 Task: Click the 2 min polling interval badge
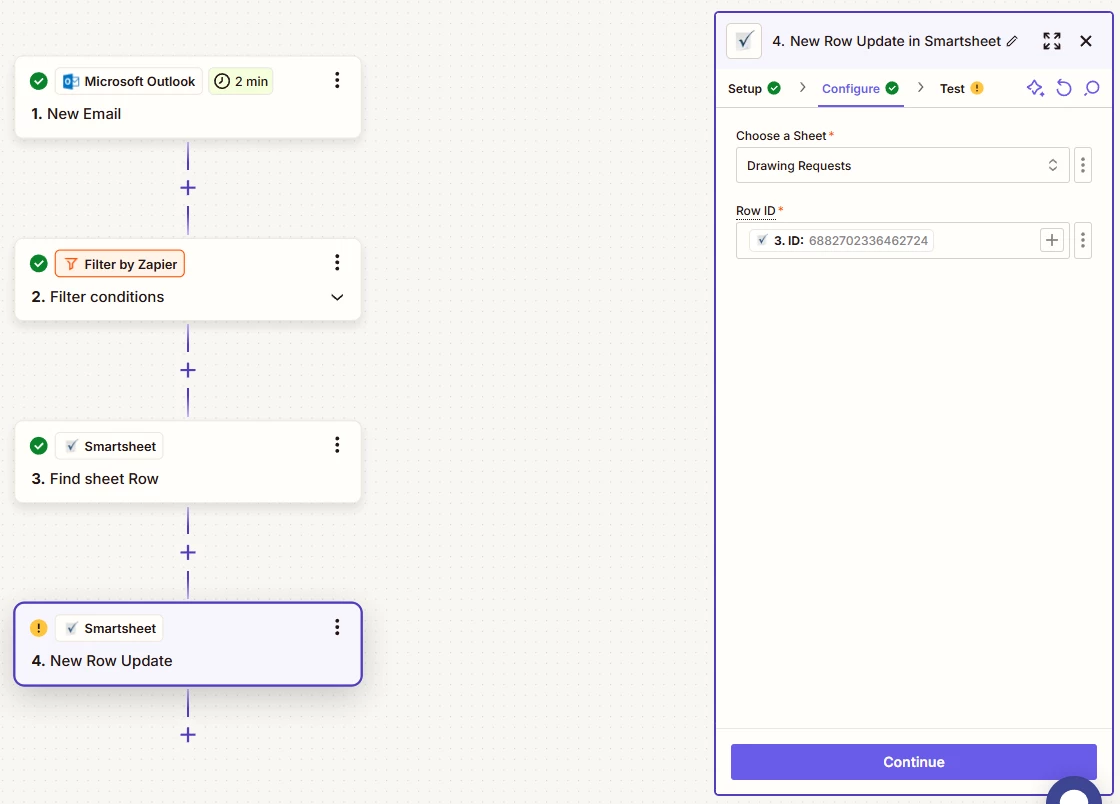[241, 81]
